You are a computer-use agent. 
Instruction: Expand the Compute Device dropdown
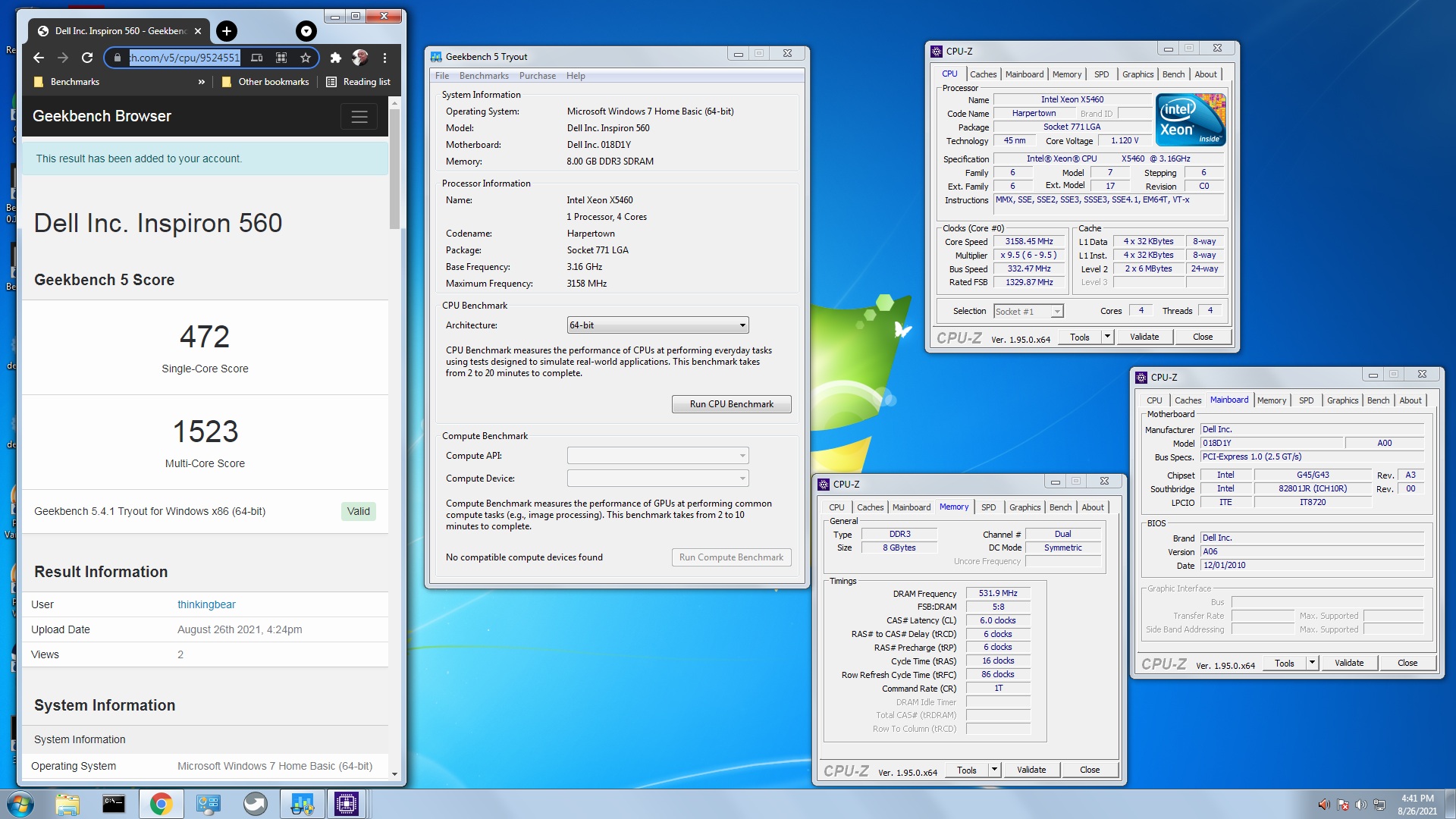tap(657, 479)
